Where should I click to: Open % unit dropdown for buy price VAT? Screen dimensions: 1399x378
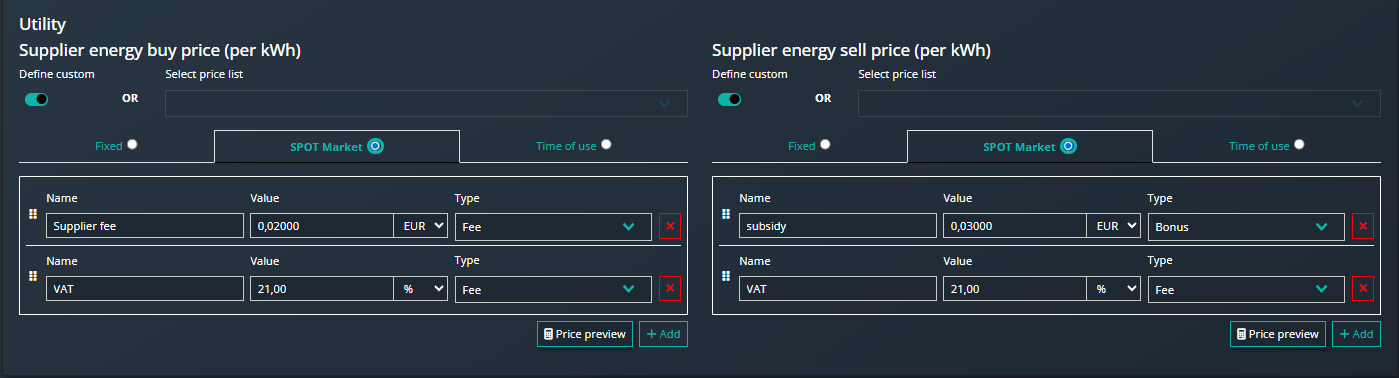click(x=420, y=289)
